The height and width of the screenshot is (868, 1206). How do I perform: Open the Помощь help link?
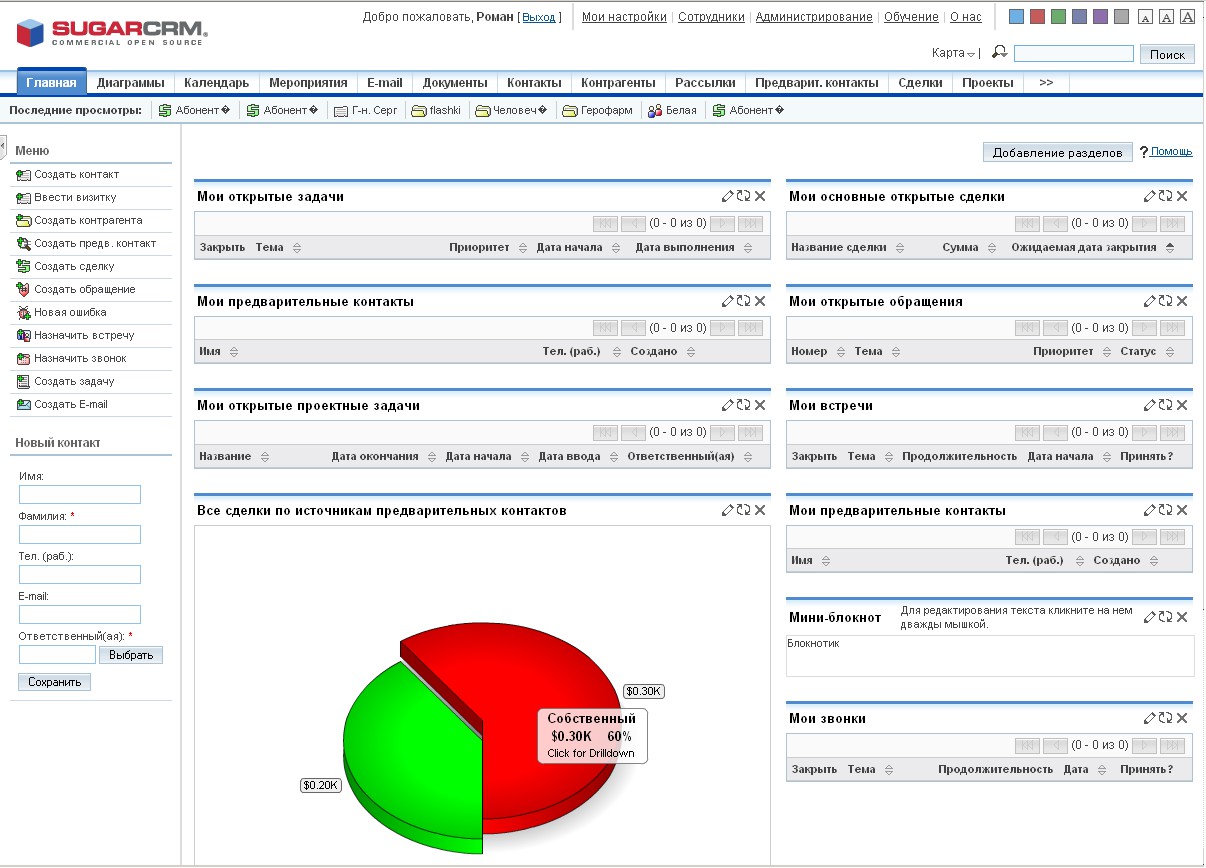(x=1171, y=151)
